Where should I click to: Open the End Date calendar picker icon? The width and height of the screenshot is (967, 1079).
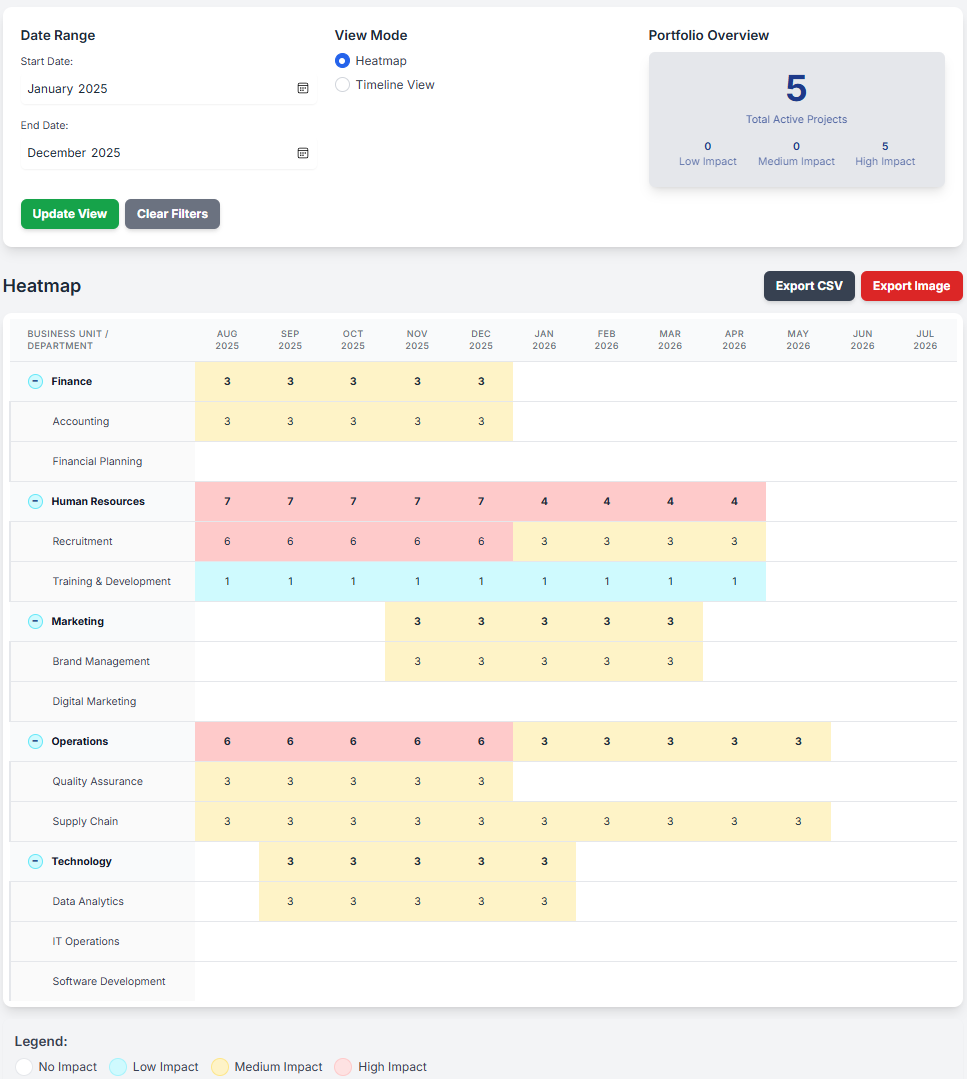click(303, 153)
